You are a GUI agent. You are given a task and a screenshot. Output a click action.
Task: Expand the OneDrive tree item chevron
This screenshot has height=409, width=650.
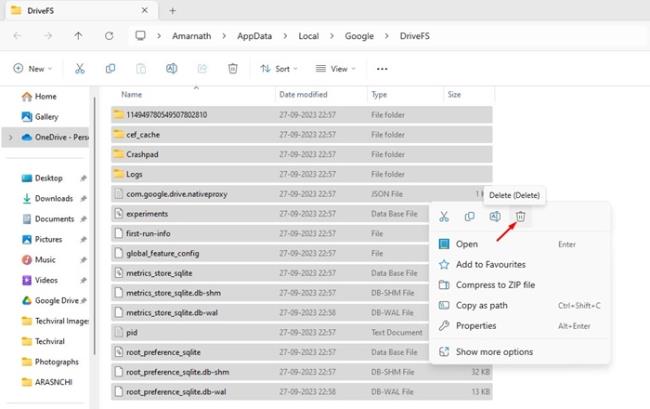tap(11, 137)
